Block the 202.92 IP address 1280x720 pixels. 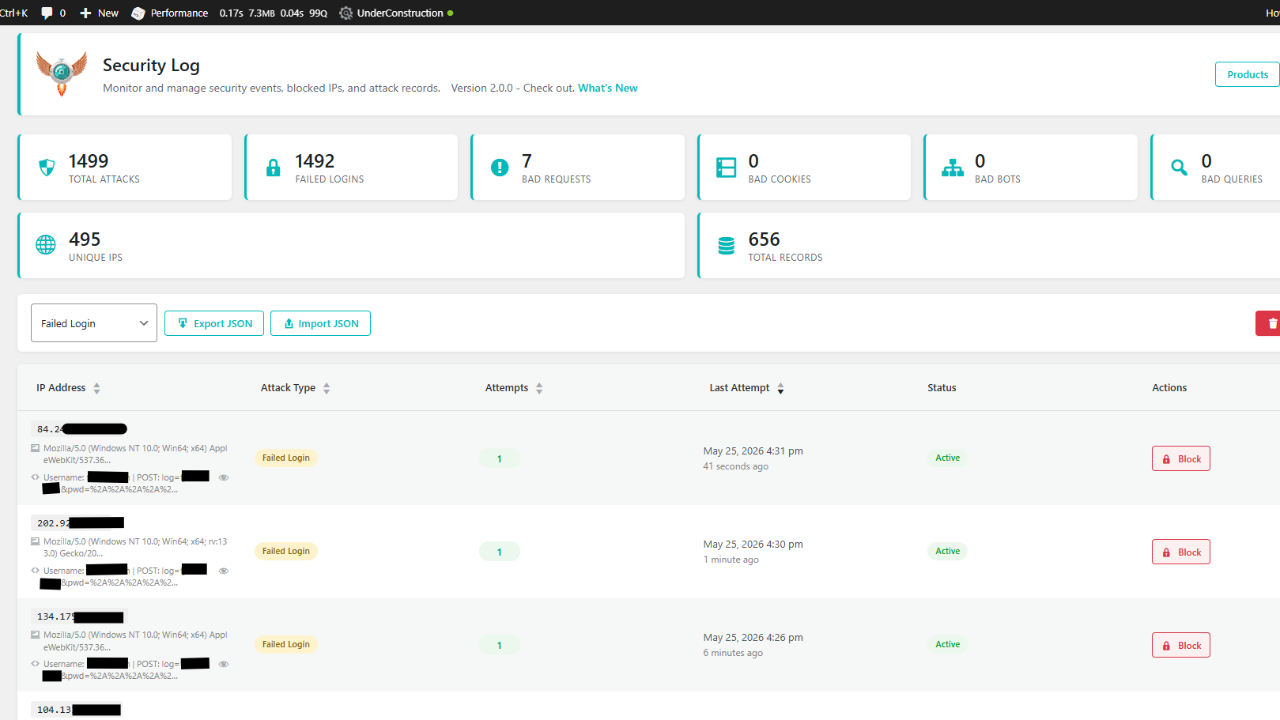[x=1181, y=552]
